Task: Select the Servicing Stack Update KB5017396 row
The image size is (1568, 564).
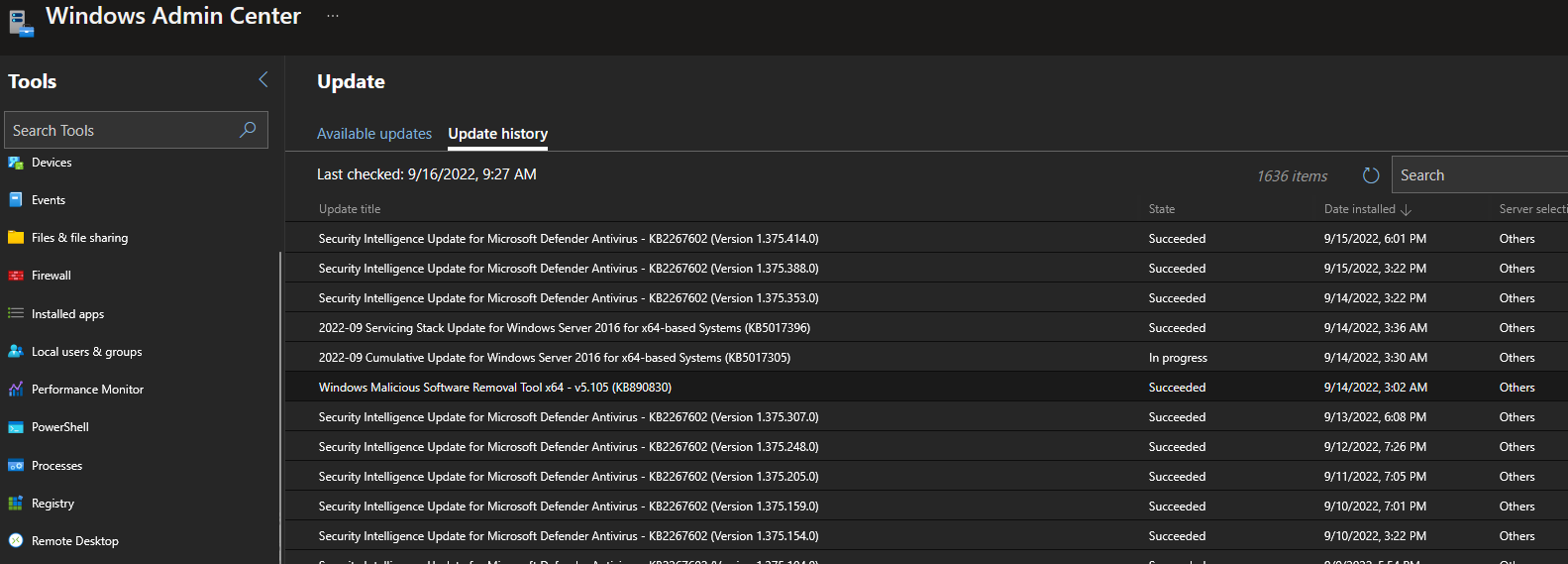Action: coord(926,328)
